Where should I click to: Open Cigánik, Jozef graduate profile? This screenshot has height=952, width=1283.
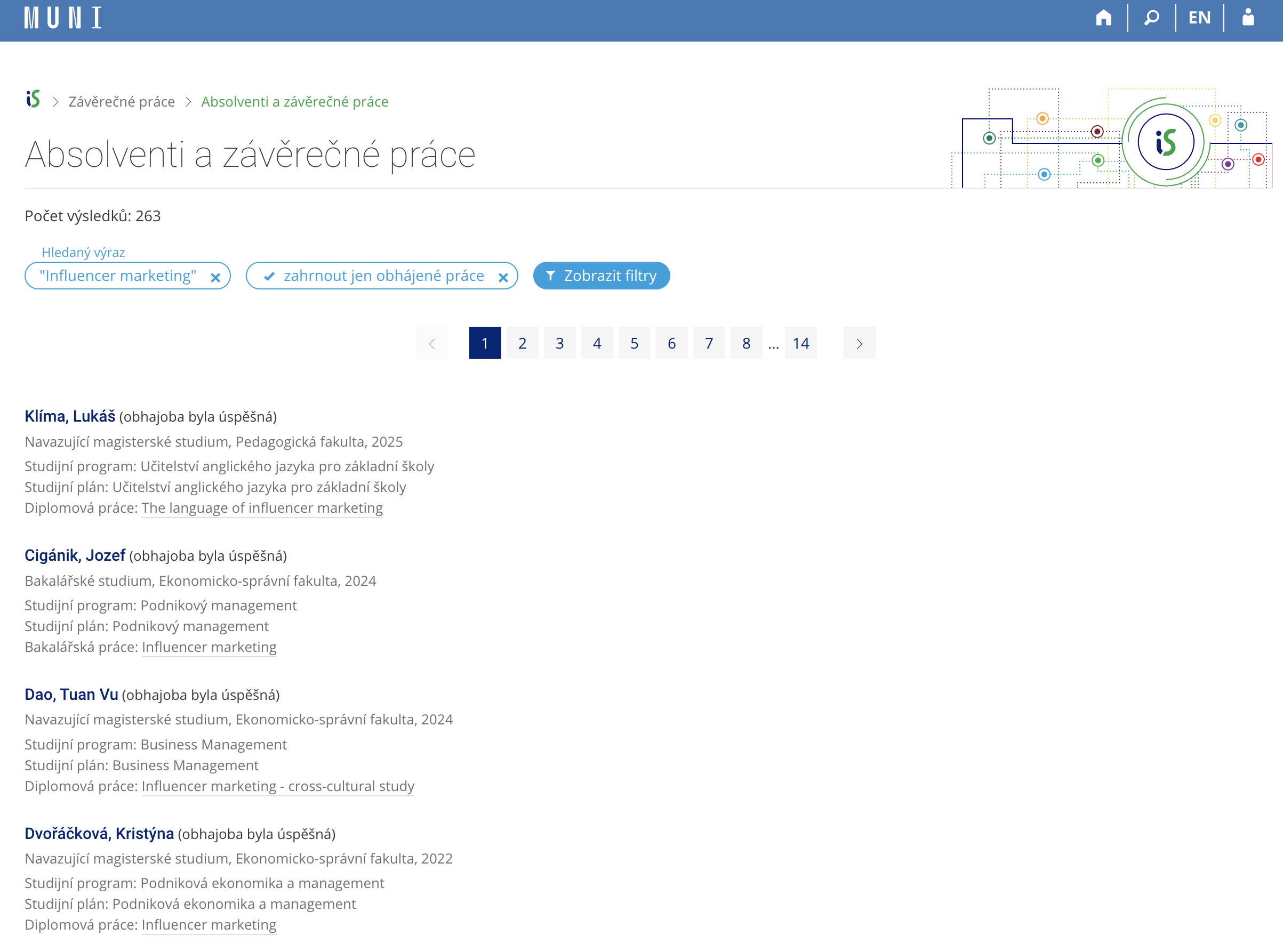click(75, 555)
